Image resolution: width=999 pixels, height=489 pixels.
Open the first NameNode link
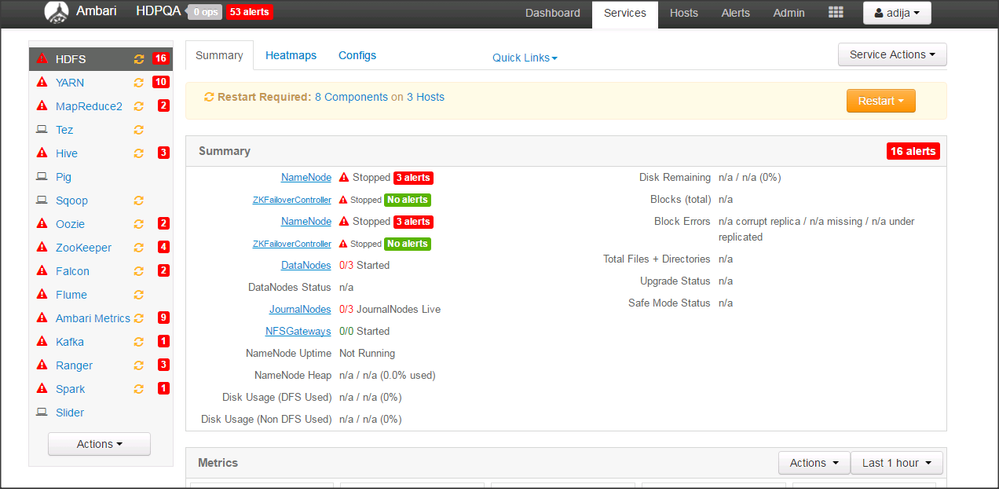[x=306, y=178]
